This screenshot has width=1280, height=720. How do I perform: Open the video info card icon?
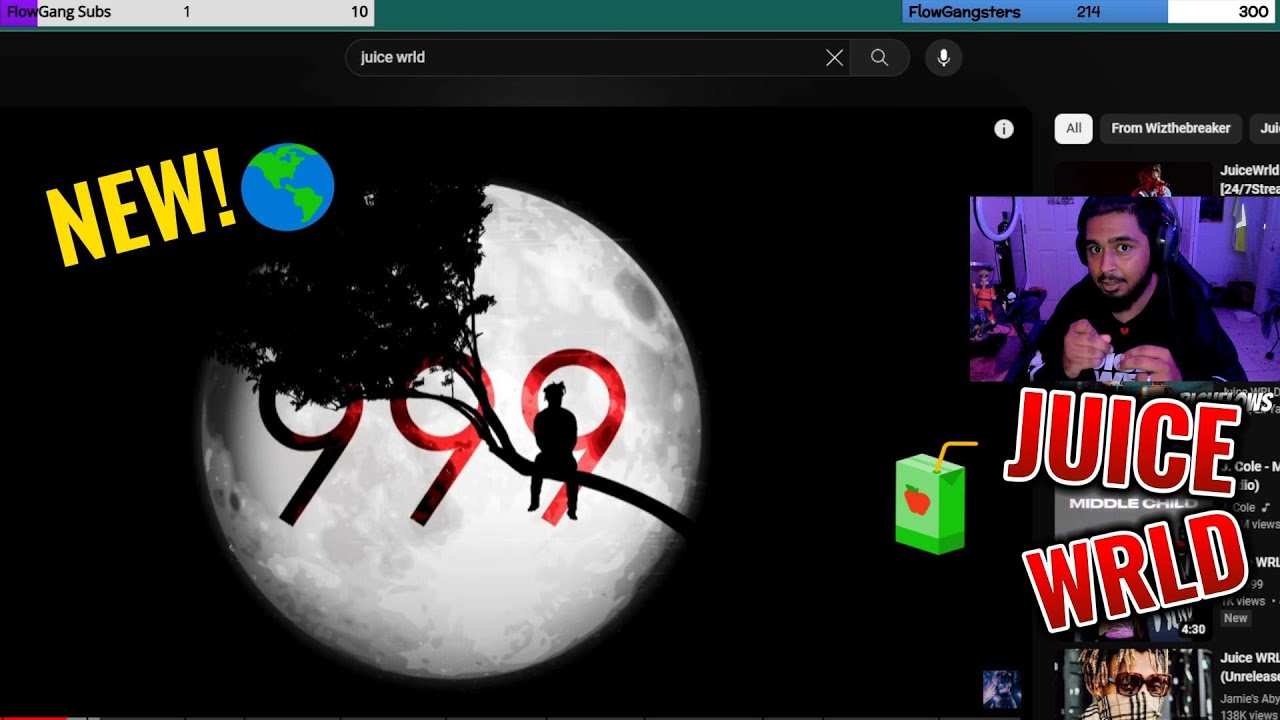pyautogui.click(x=1004, y=129)
